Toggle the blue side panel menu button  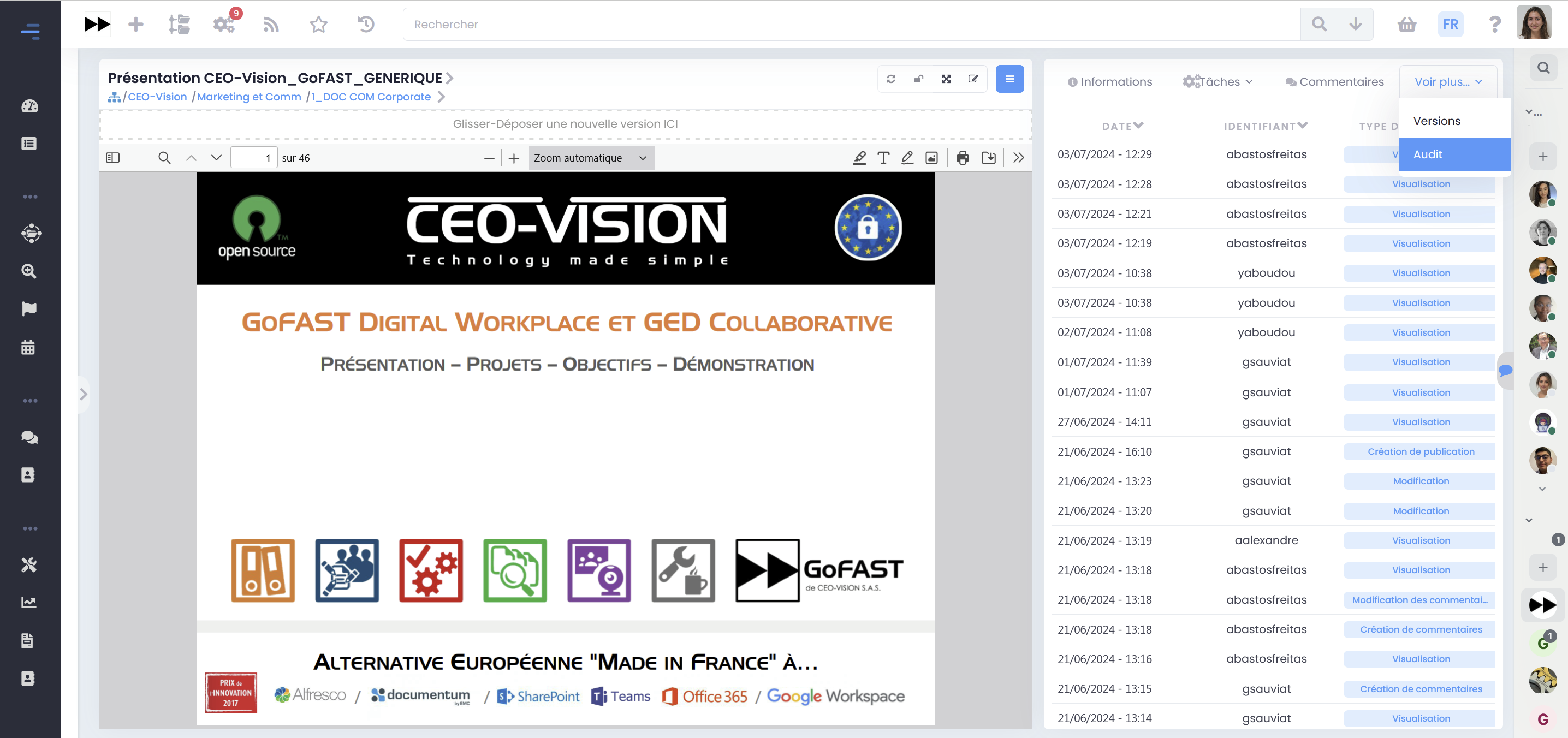[x=1009, y=79]
